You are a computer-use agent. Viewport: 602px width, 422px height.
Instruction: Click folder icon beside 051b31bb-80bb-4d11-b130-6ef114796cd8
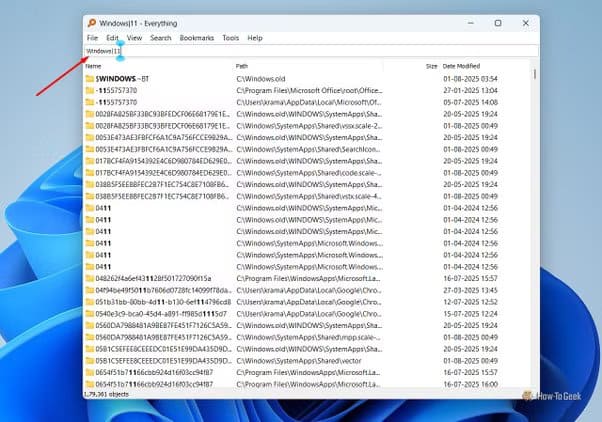coord(90,302)
